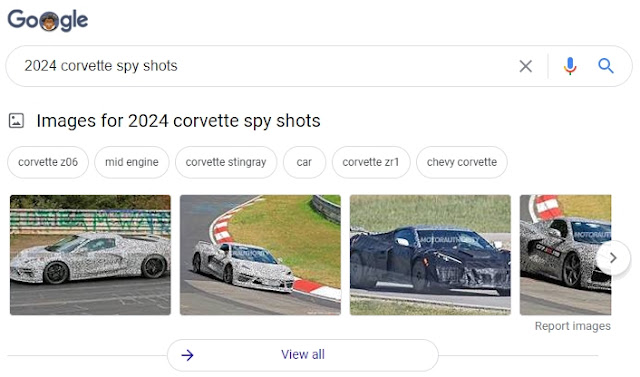The image size is (640, 377).
Task: Click the image icon beside Images heading
Action: [16, 121]
